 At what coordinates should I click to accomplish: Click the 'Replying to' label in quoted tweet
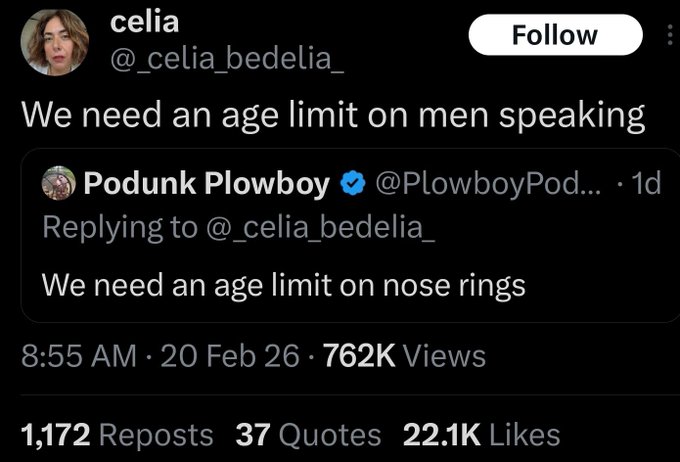(x=118, y=227)
